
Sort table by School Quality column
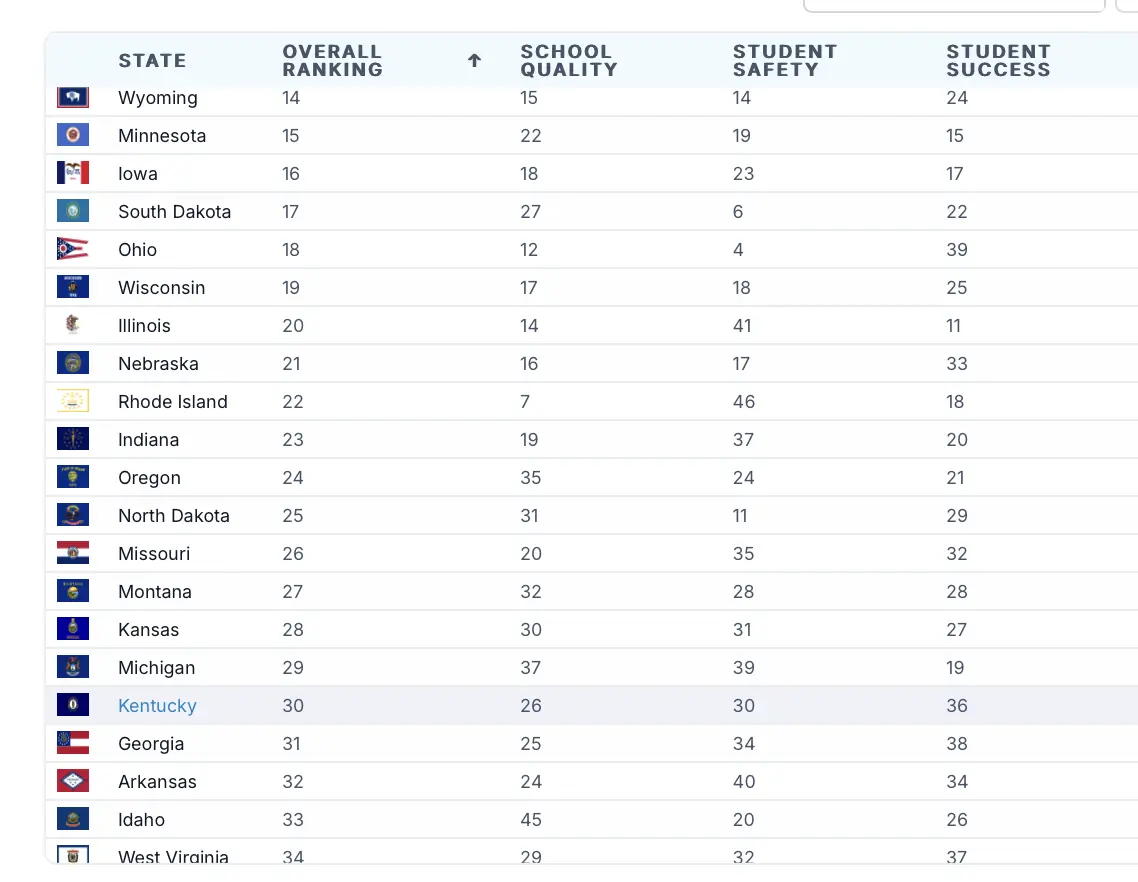pyautogui.click(x=568, y=61)
